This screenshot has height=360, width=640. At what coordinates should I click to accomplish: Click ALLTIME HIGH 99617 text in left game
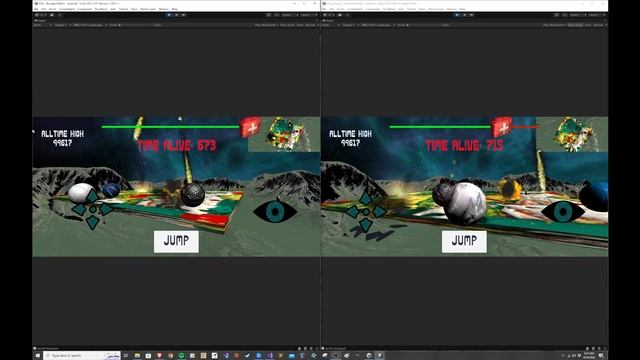point(62,138)
